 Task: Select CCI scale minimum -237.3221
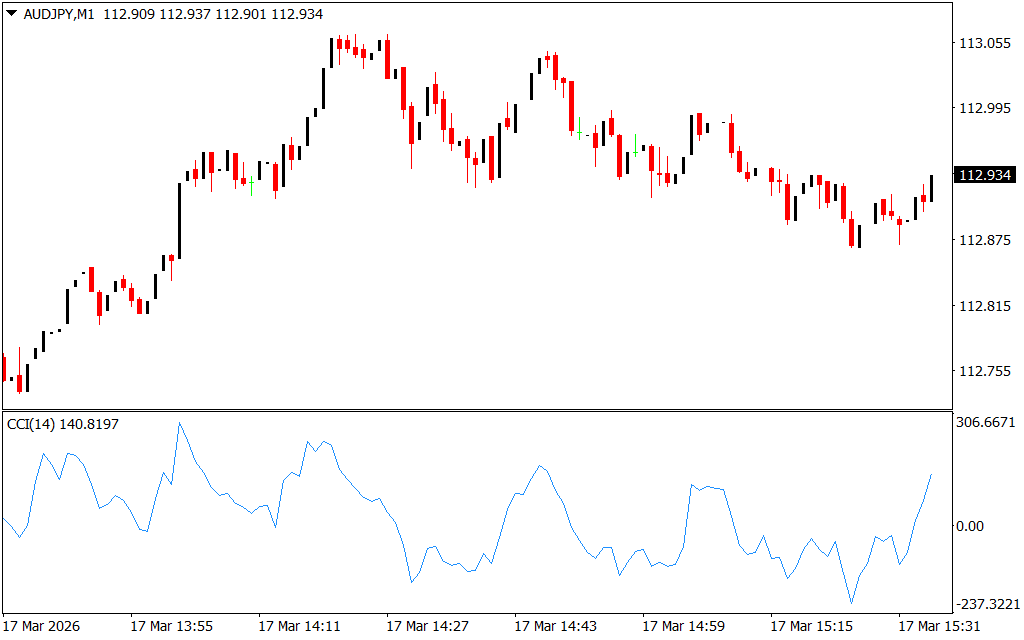point(986,604)
